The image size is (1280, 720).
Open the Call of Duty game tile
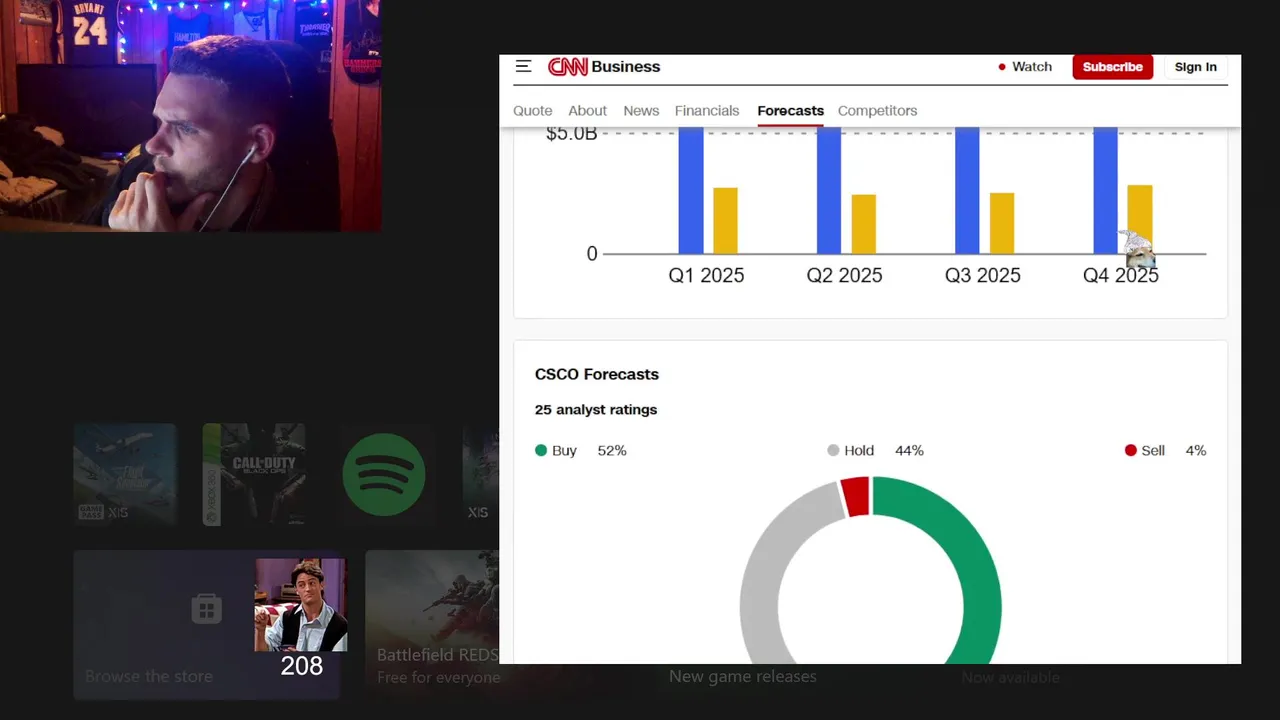click(x=254, y=474)
